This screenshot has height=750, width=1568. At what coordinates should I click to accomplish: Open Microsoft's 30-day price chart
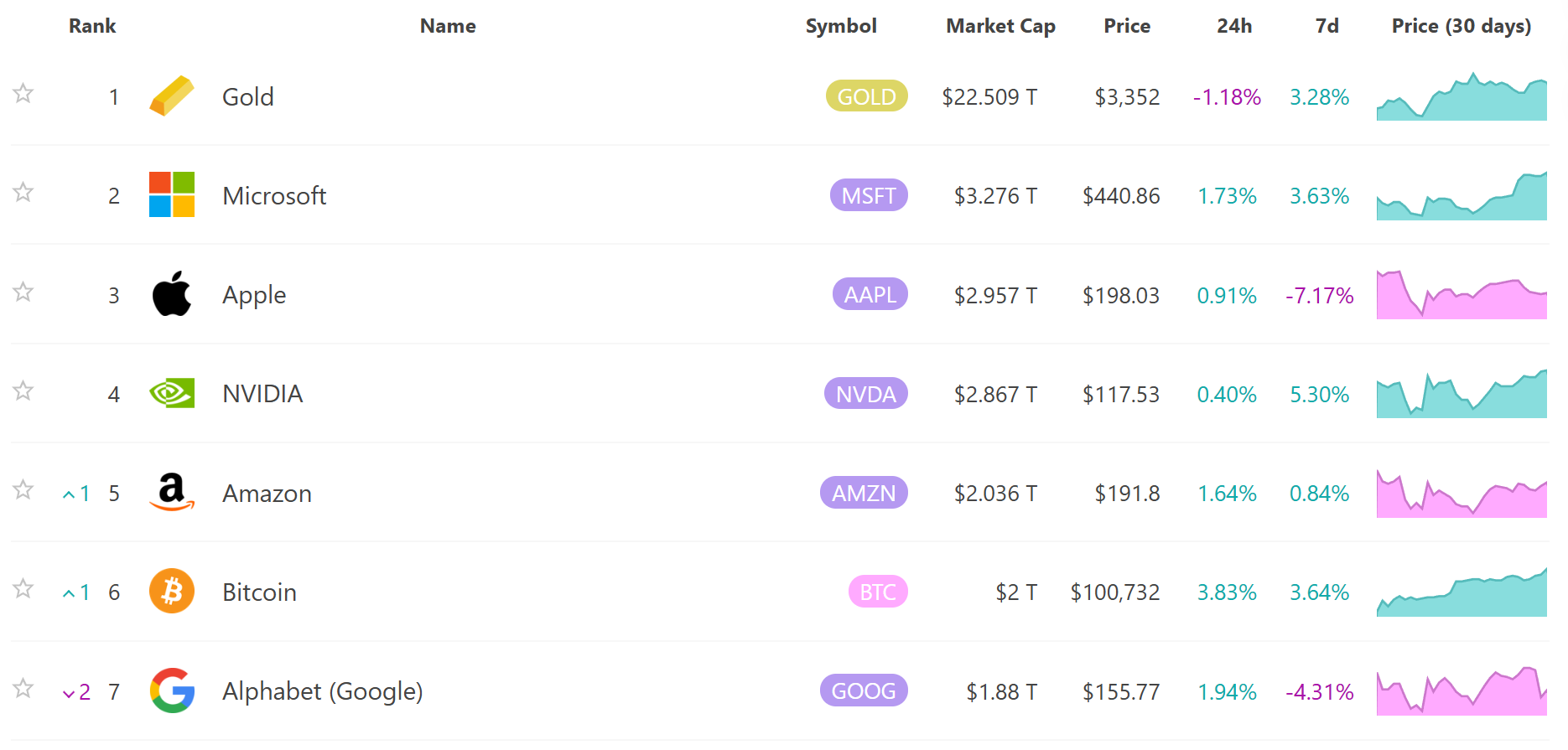(1462, 195)
